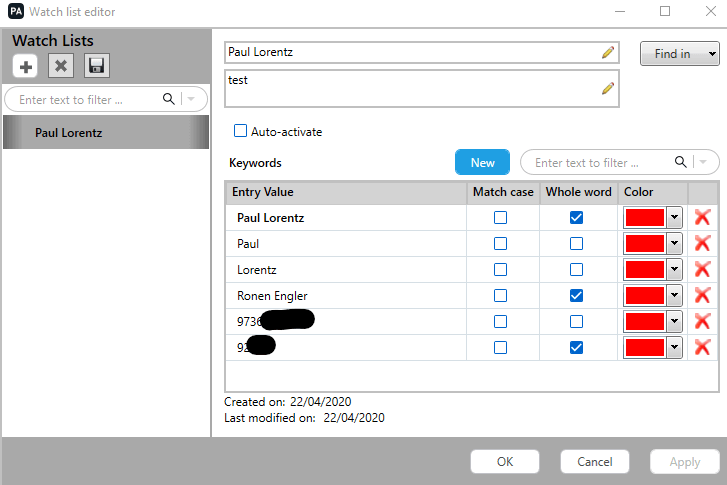Click the red color swatch for Ronen Engler
This screenshot has width=727, height=485.
(x=644, y=295)
